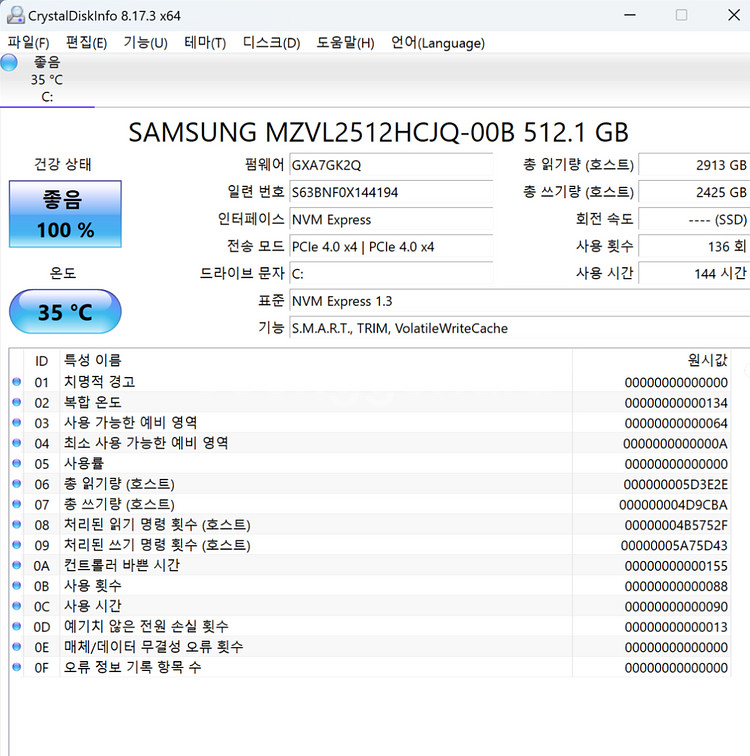Click the standard field NVM Express 1.3
This screenshot has width=750, height=756.
520,301
